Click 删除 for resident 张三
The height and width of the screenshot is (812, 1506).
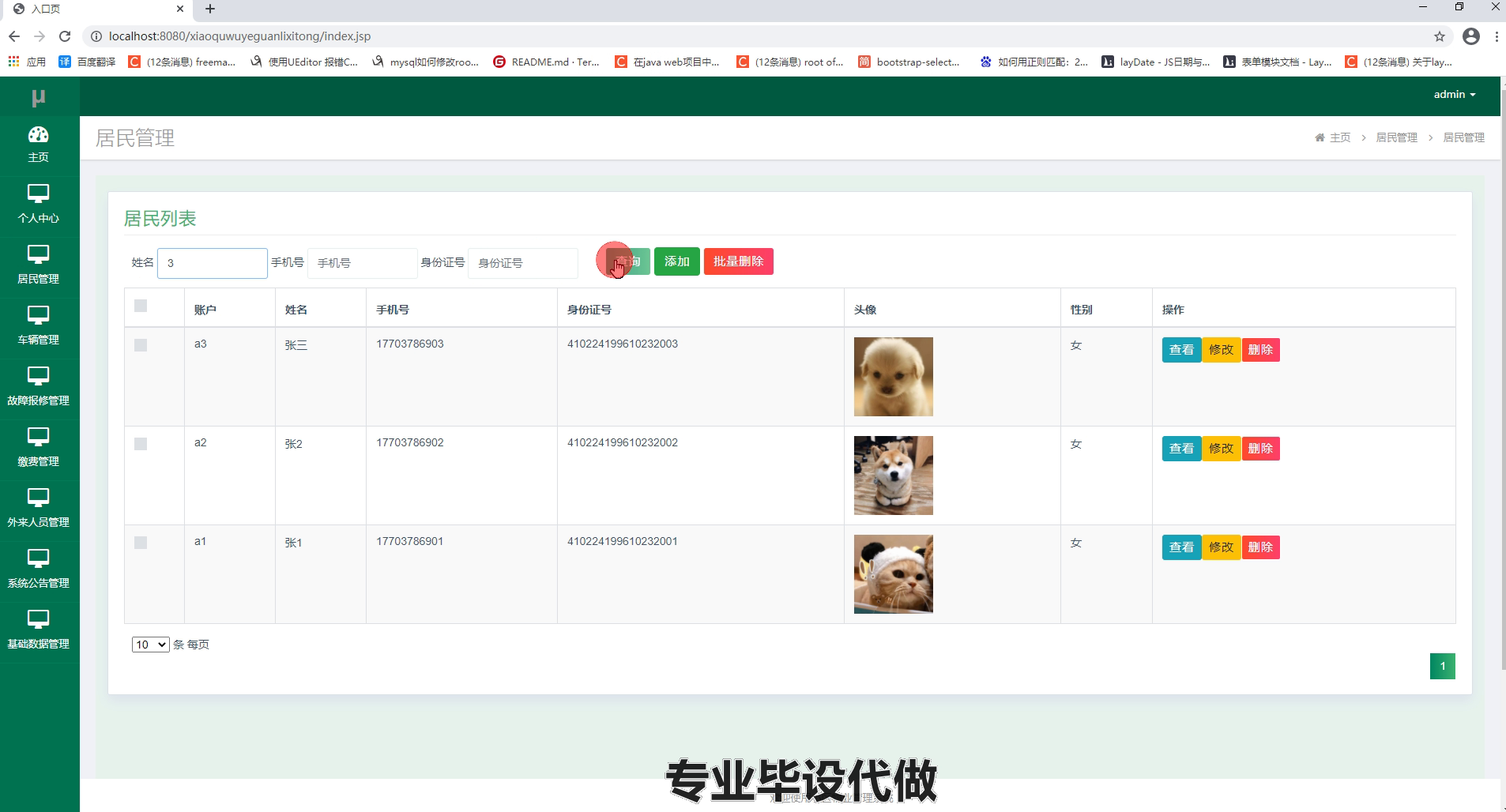(x=1260, y=350)
